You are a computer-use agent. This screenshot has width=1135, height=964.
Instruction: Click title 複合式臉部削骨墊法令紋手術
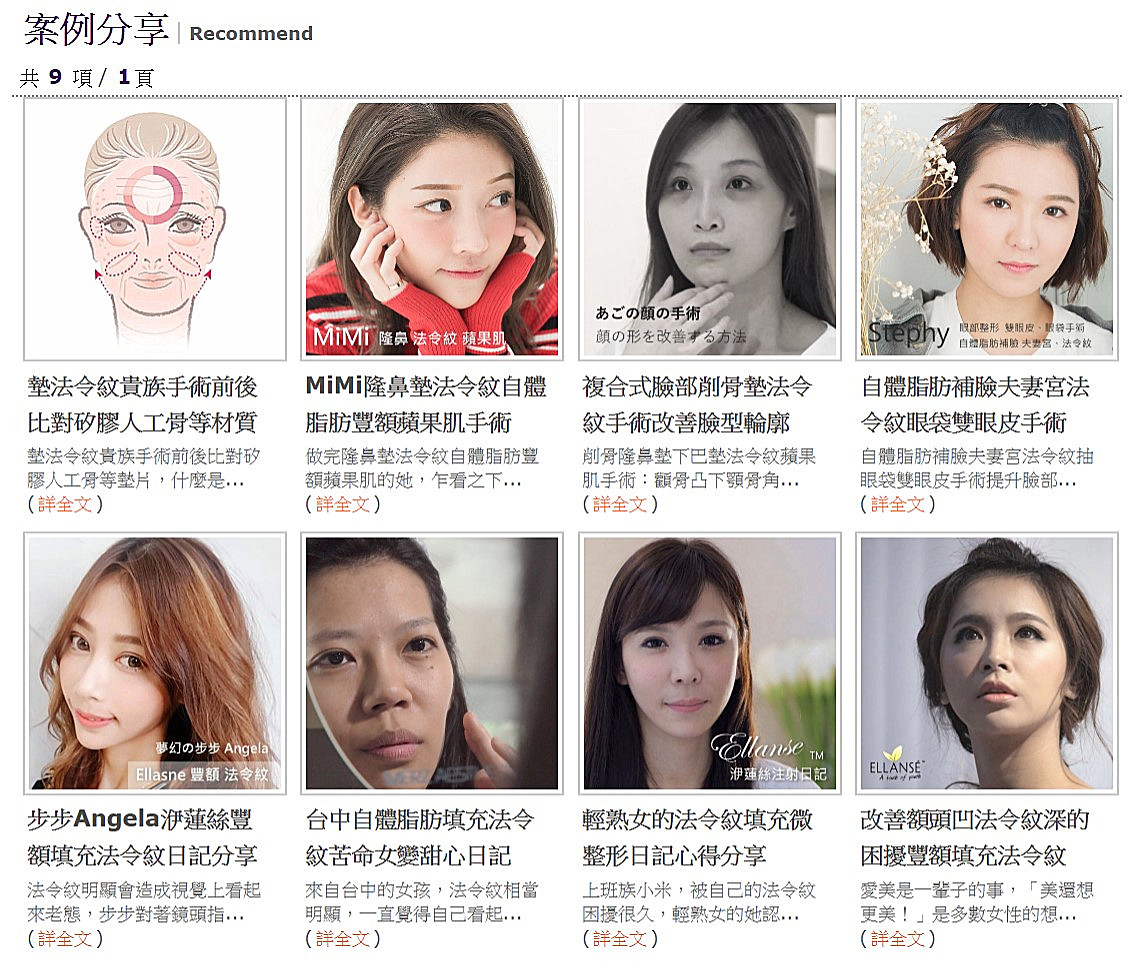coord(697,405)
